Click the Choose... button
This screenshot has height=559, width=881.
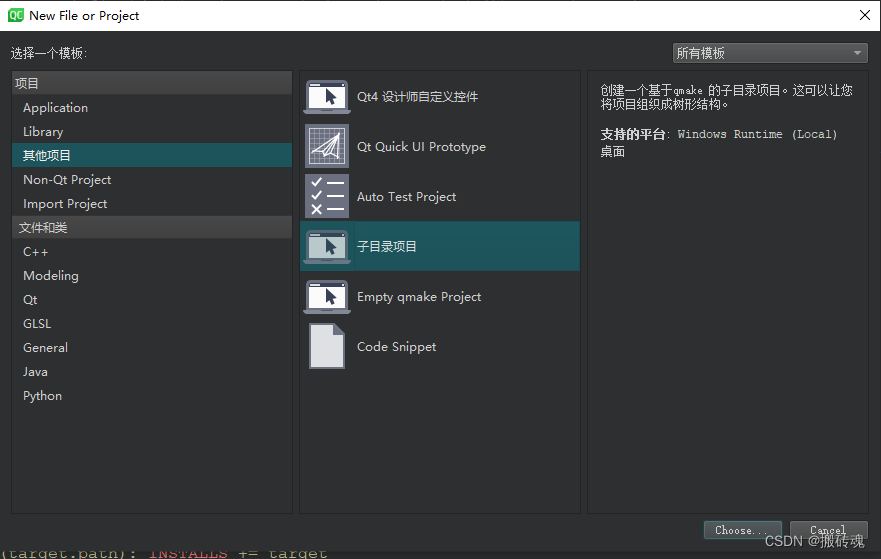coord(742,530)
